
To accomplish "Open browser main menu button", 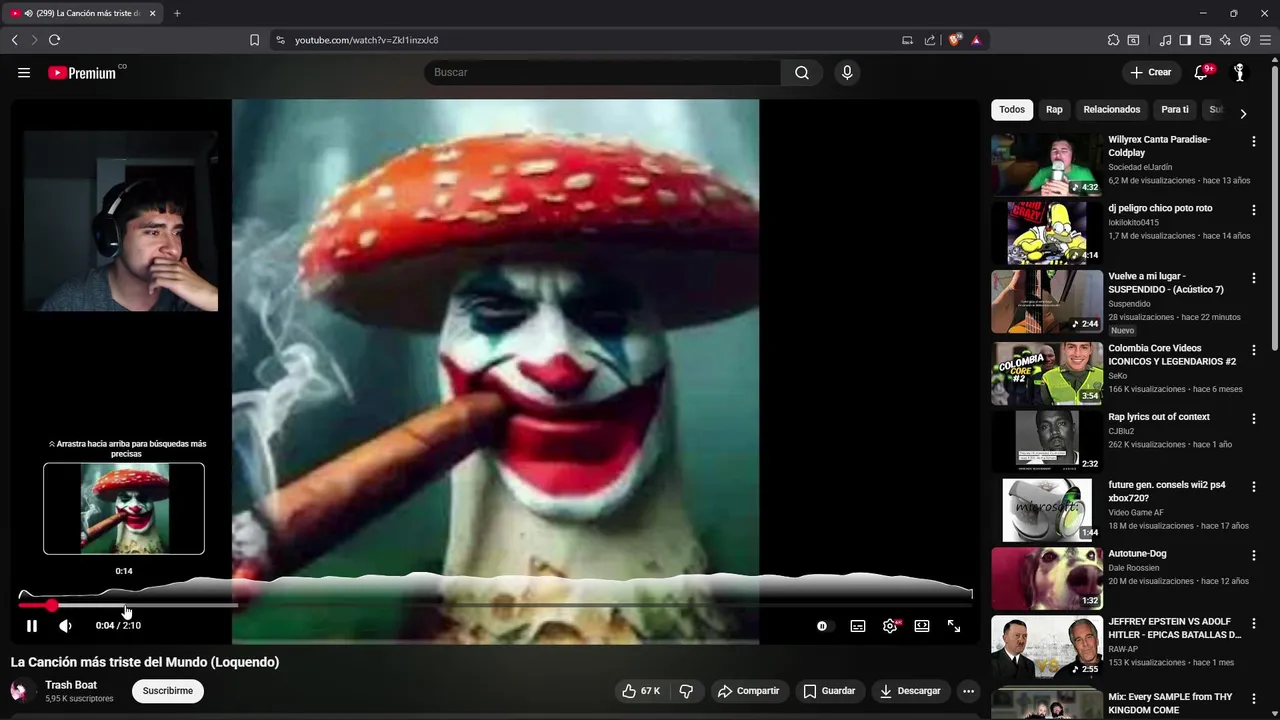I will point(1265,40).
